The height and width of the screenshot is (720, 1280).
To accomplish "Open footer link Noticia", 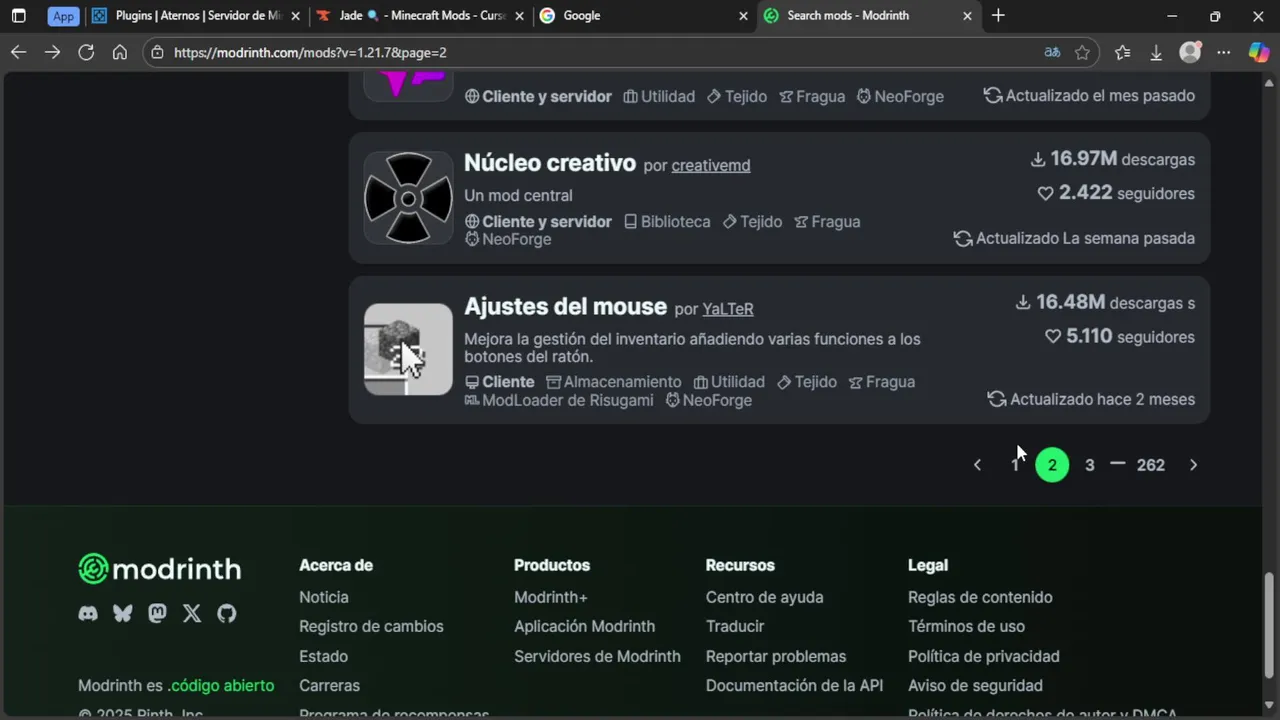I will [324, 597].
